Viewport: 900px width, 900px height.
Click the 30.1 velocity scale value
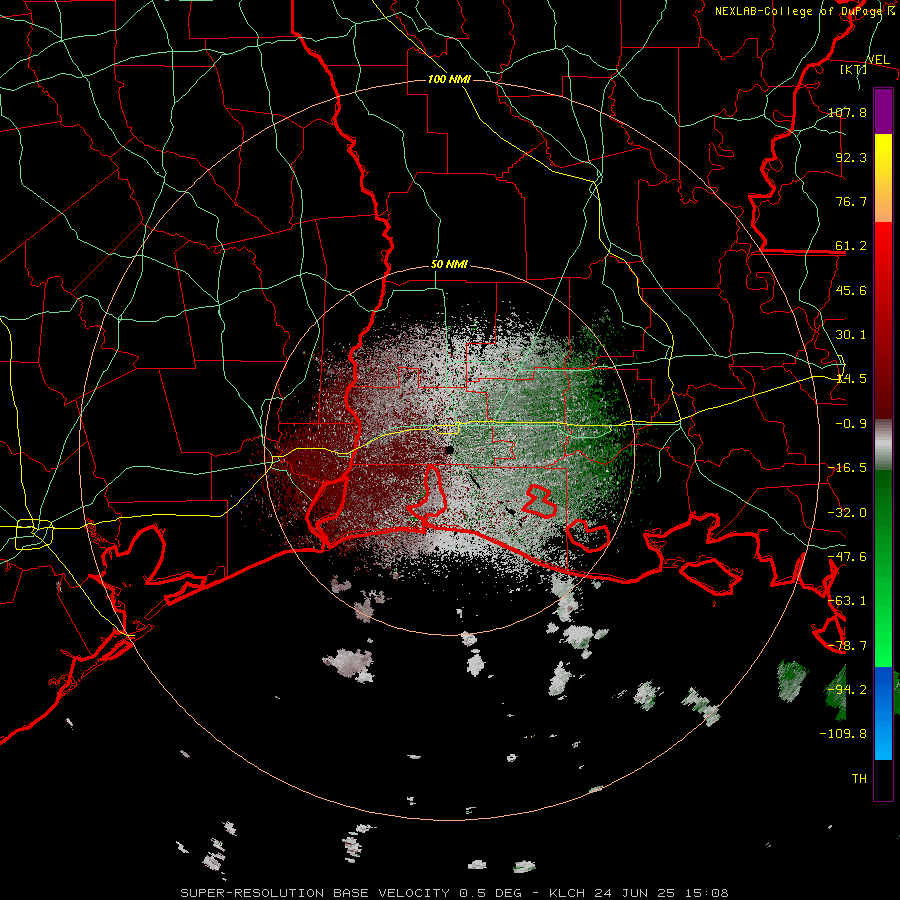(x=851, y=335)
